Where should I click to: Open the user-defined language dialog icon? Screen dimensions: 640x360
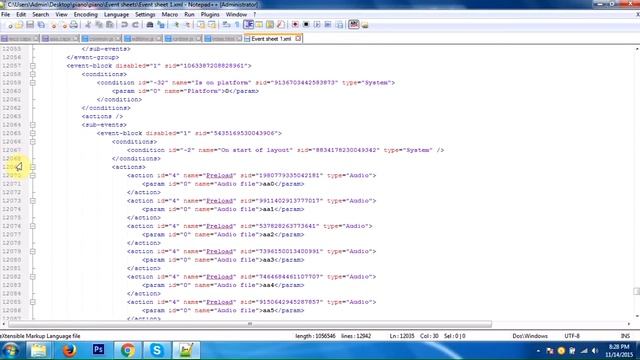(x=259, y=25)
